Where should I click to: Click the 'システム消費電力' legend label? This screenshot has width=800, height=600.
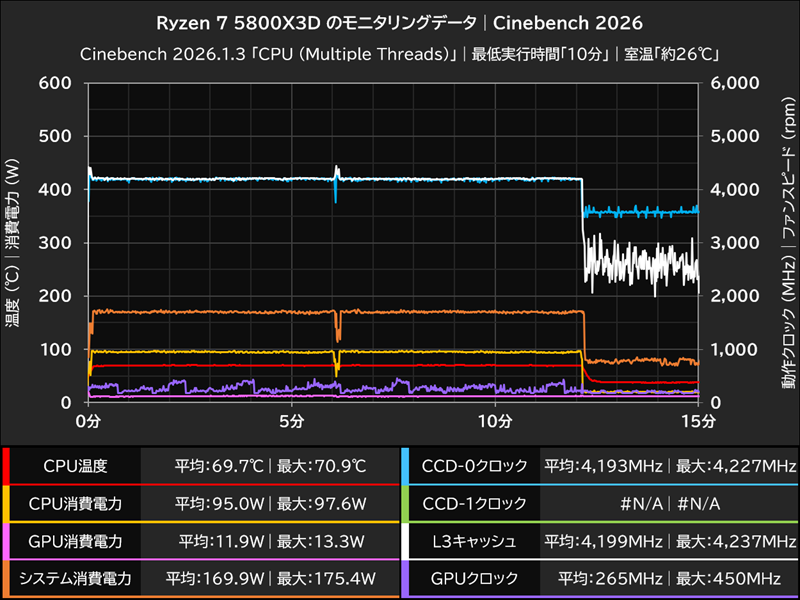tap(76, 579)
